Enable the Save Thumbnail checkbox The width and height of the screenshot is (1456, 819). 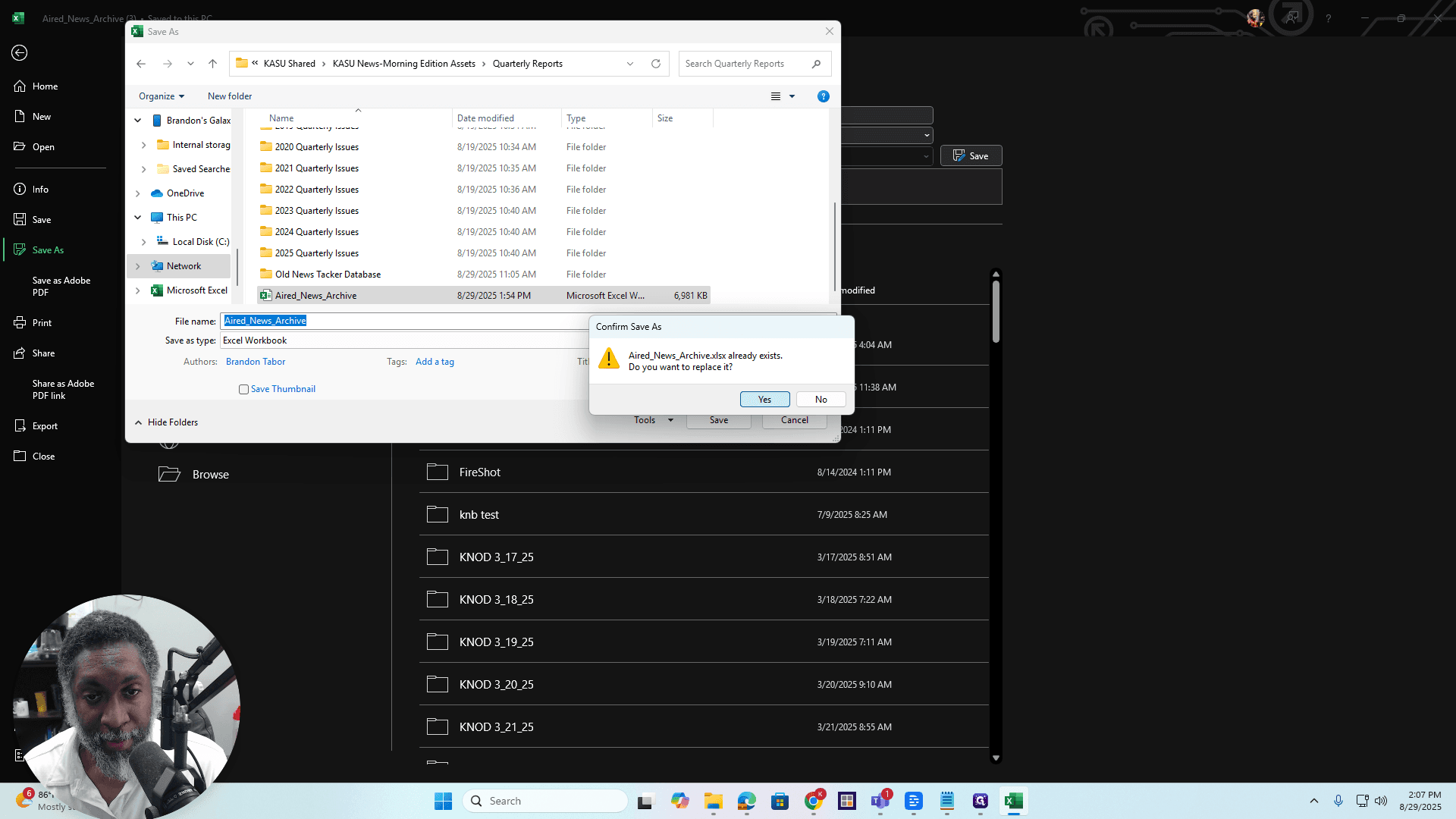[x=243, y=389]
